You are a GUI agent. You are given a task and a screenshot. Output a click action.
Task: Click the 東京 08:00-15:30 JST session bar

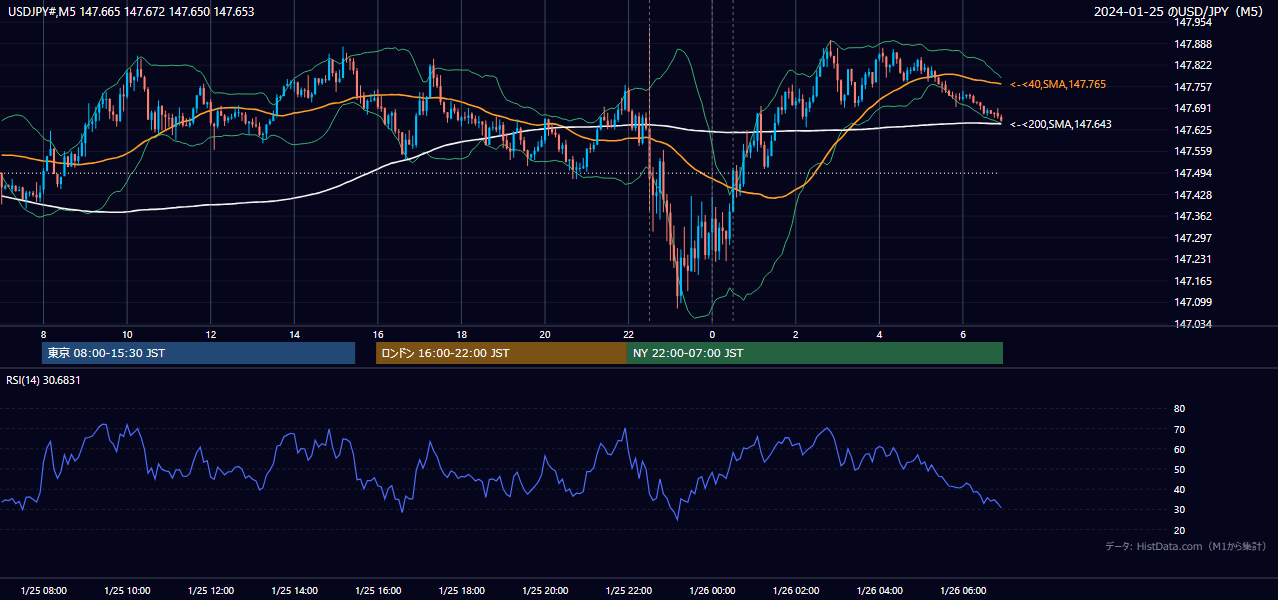point(198,353)
